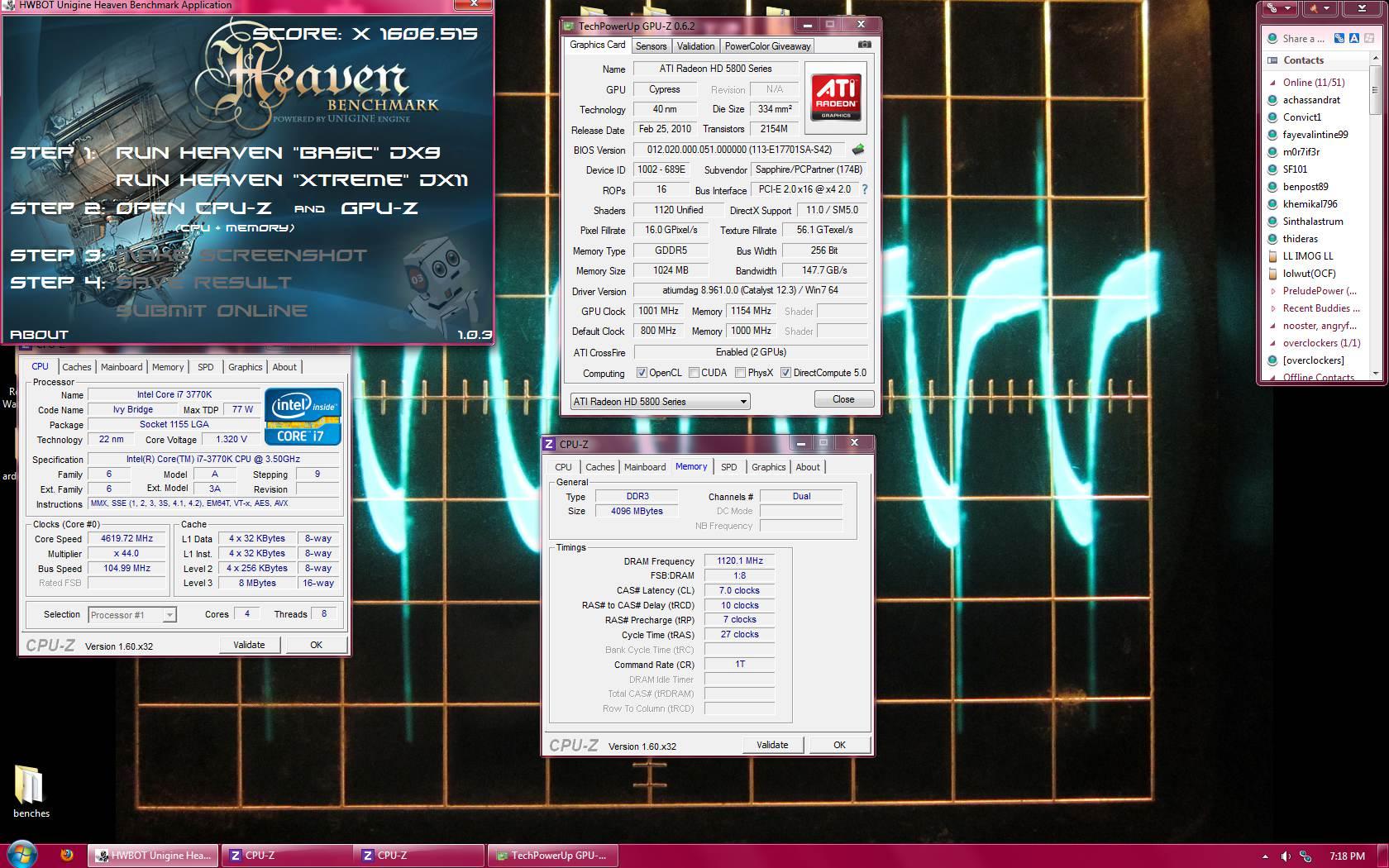This screenshot has height=868, width=1389.
Task: Switch to Caches tab in CPU-Z CPU window
Action: click(x=76, y=367)
